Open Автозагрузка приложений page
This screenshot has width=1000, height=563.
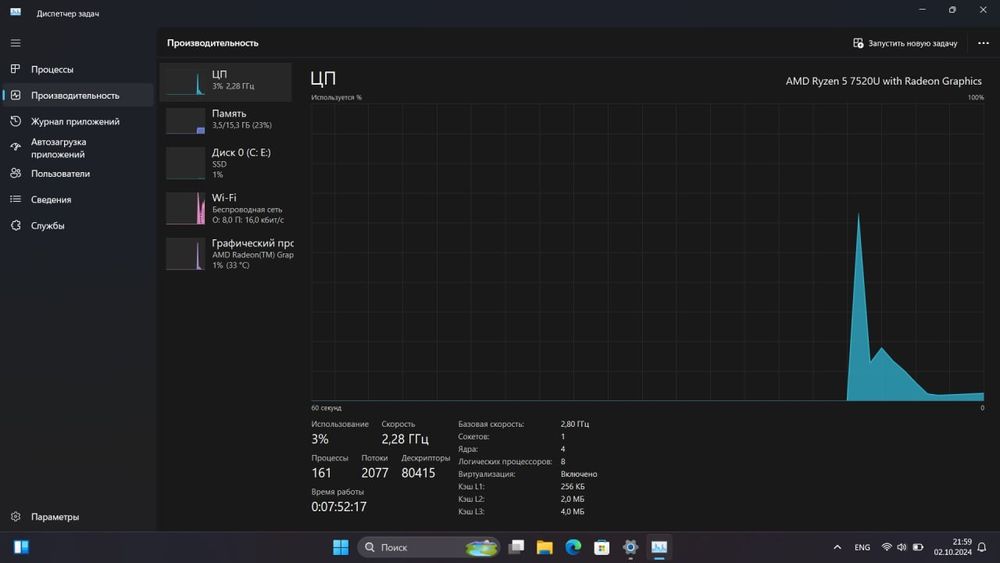coord(77,147)
